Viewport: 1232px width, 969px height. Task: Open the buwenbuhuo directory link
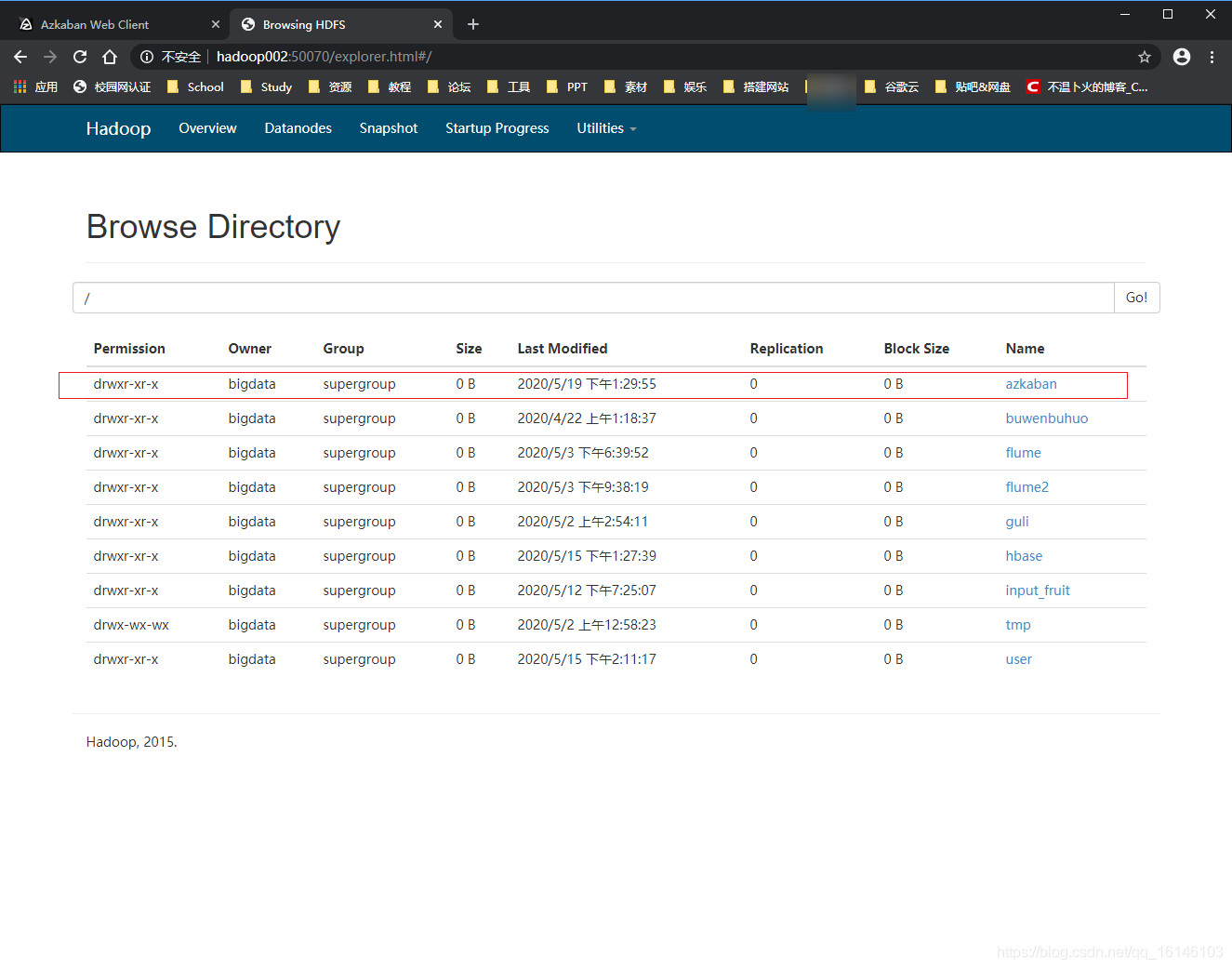pos(1046,418)
